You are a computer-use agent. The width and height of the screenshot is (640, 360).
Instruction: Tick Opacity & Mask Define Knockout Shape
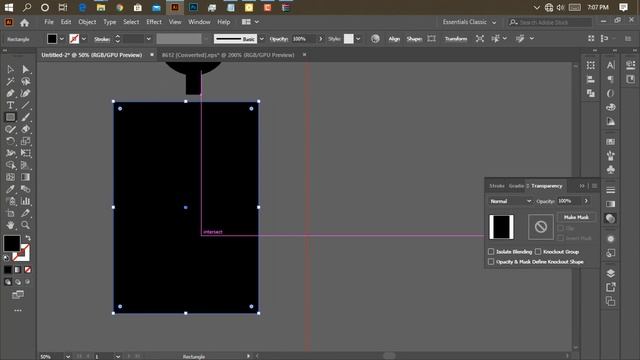(x=491, y=262)
